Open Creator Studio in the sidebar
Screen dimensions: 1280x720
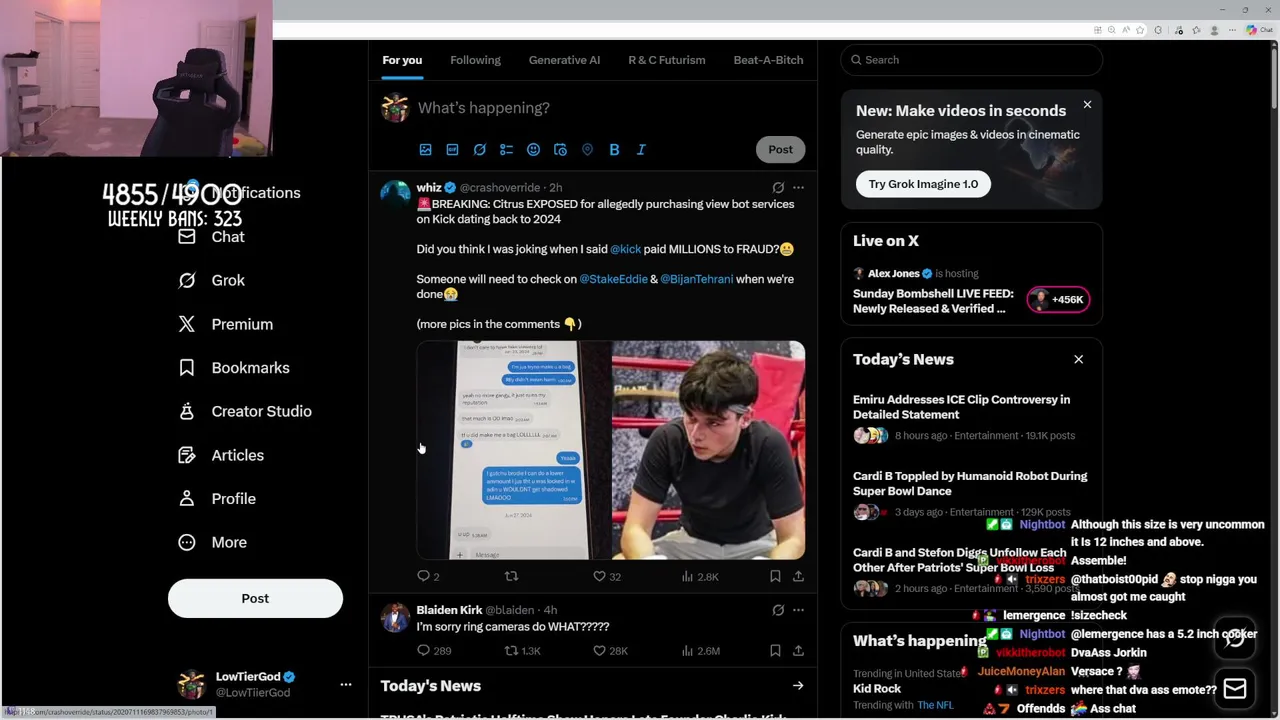point(244,411)
